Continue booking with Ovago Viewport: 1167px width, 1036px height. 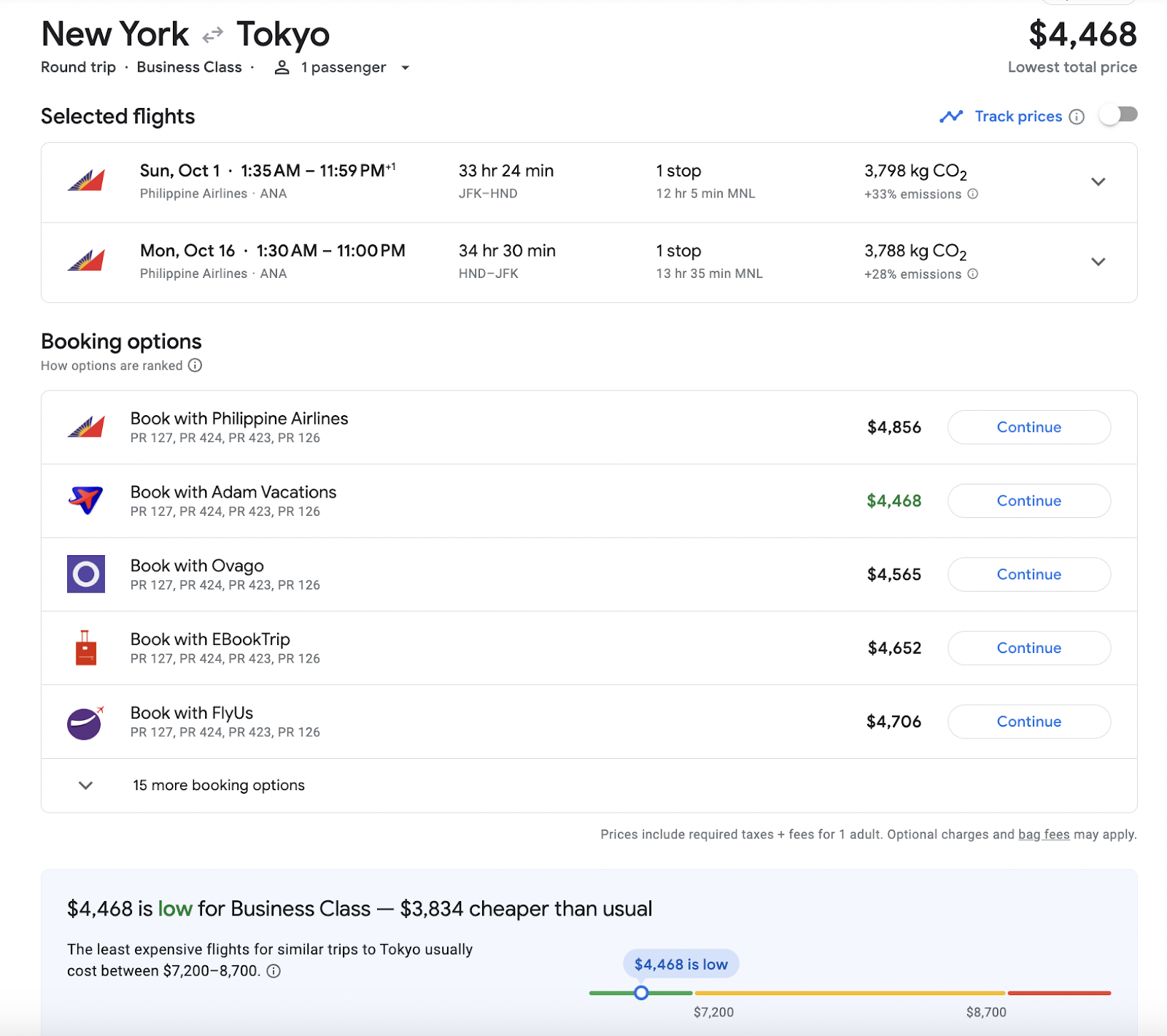pyautogui.click(x=1029, y=575)
